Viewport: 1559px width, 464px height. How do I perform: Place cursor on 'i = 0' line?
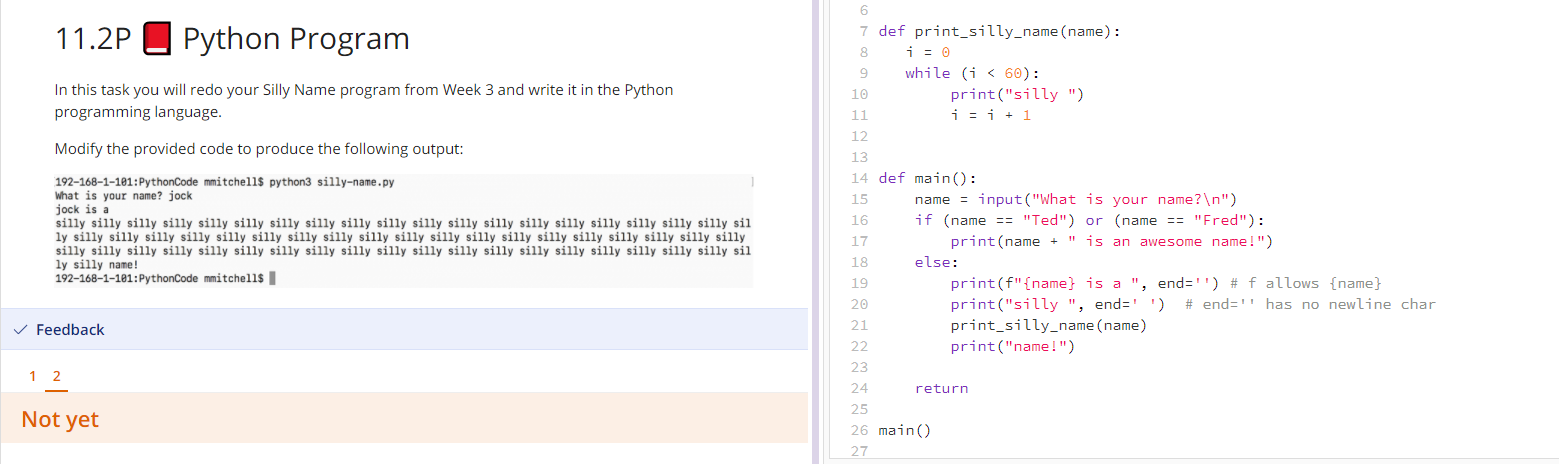pos(927,52)
